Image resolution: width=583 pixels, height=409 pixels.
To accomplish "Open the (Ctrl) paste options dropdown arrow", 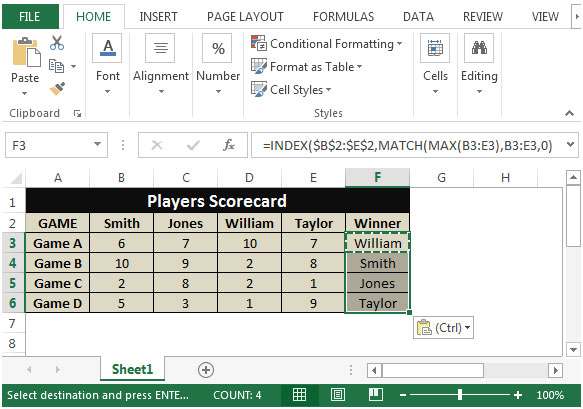I will click(x=467, y=328).
